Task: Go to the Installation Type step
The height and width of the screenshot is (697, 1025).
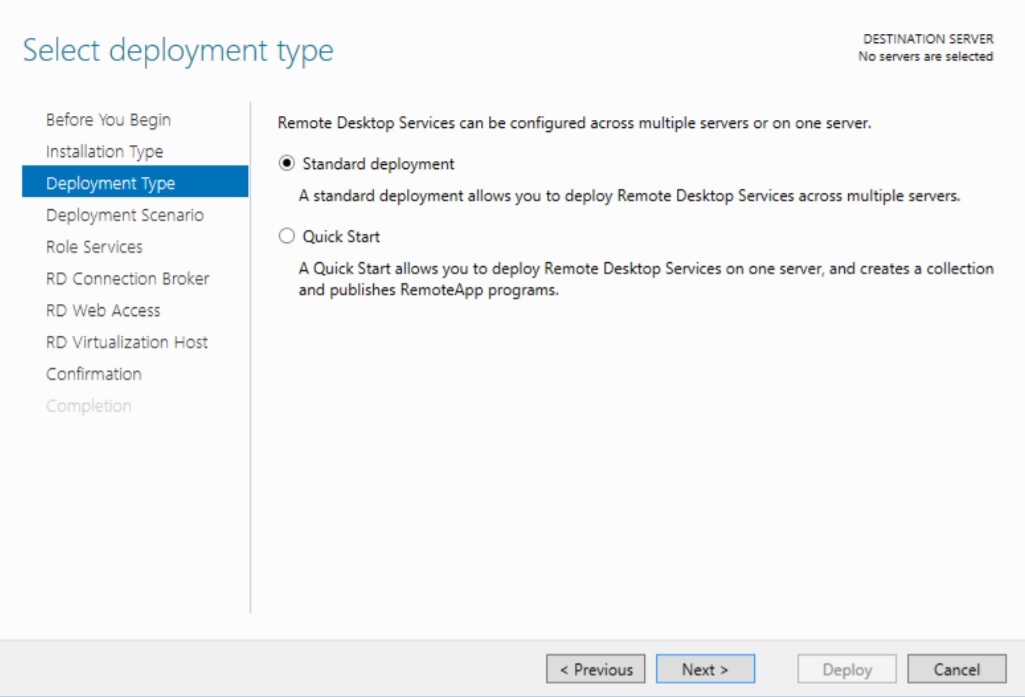Action: pos(105,152)
